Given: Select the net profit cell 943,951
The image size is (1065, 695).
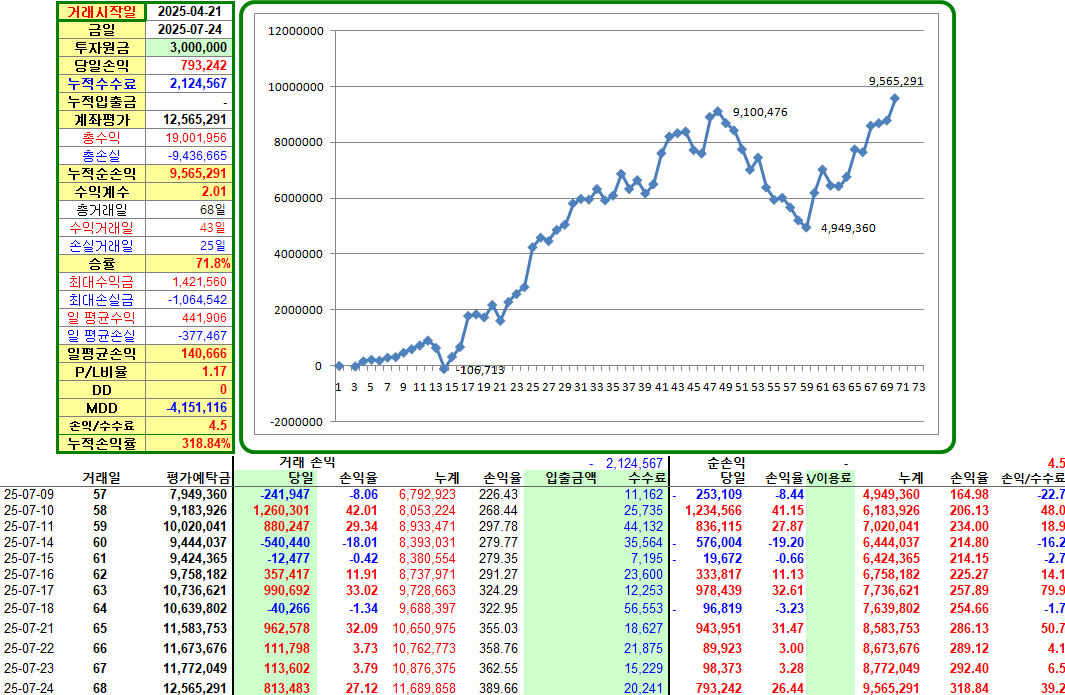Looking at the screenshot, I should click(x=719, y=628).
